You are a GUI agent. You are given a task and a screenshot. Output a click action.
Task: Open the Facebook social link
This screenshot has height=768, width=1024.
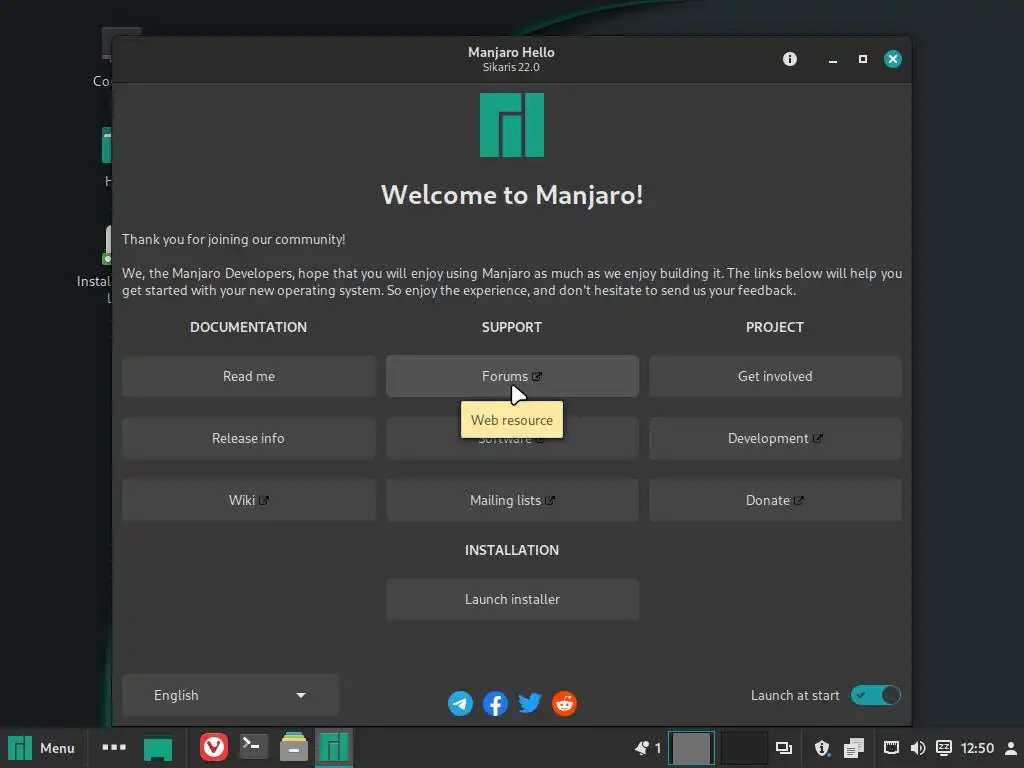pyautogui.click(x=495, y=703)
